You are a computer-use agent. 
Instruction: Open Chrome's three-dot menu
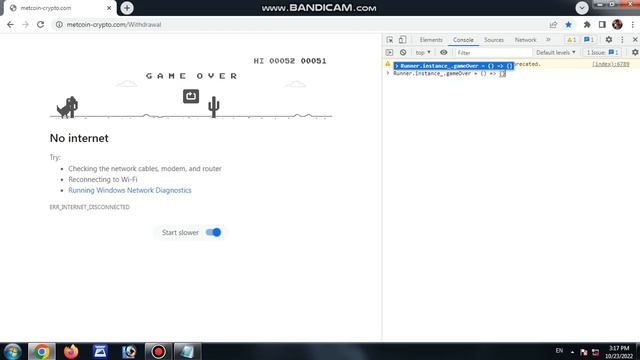pyautogui.click(x=632, y=24)
